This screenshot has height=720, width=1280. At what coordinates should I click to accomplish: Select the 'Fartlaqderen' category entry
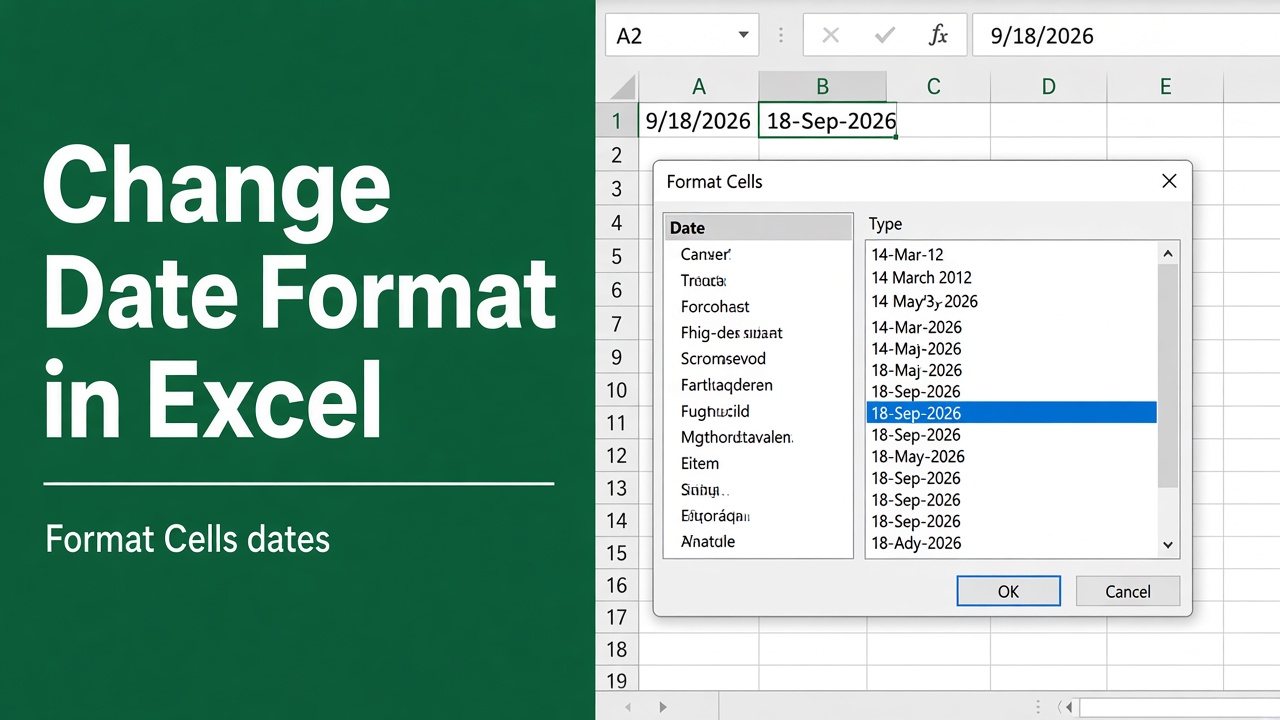click(x=726, y=385)
